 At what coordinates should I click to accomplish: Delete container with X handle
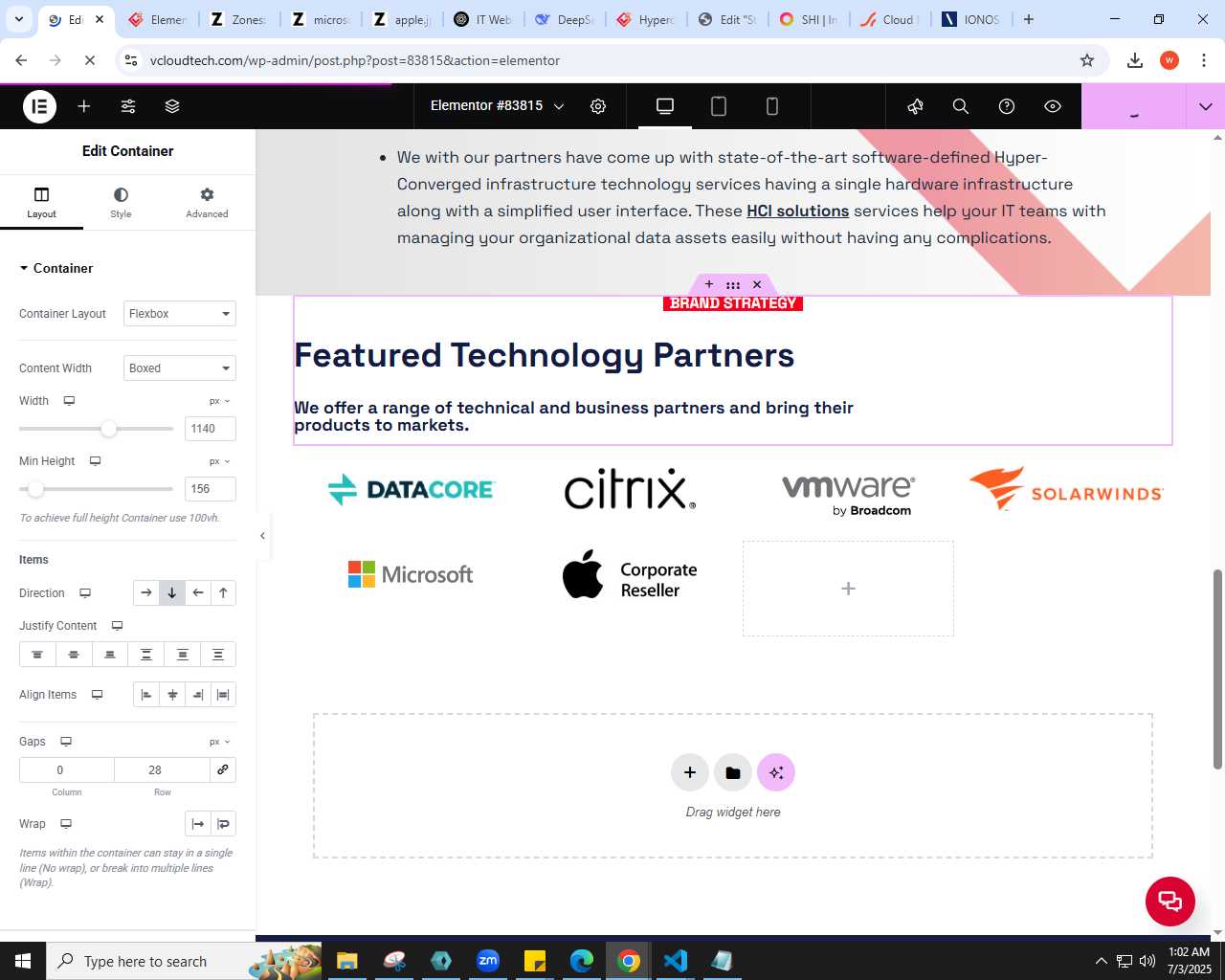tap(757, 284)
